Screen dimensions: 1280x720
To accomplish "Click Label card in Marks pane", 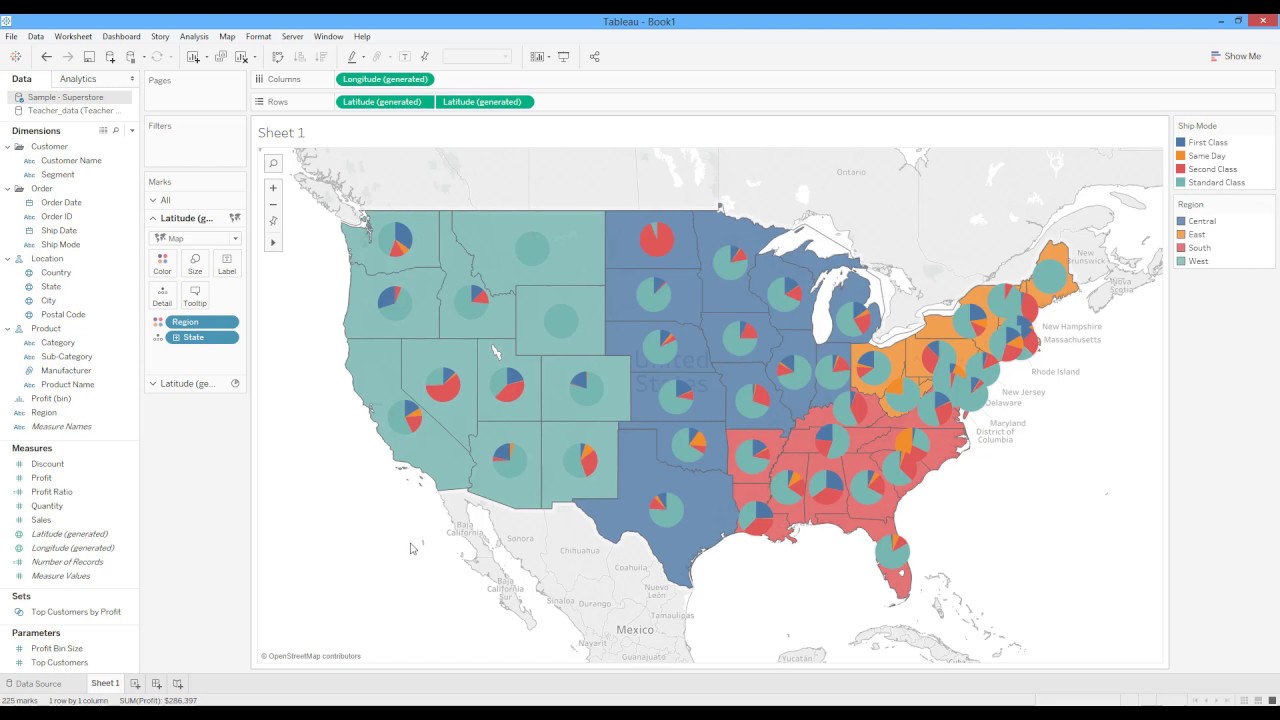I will pos(227,264).
